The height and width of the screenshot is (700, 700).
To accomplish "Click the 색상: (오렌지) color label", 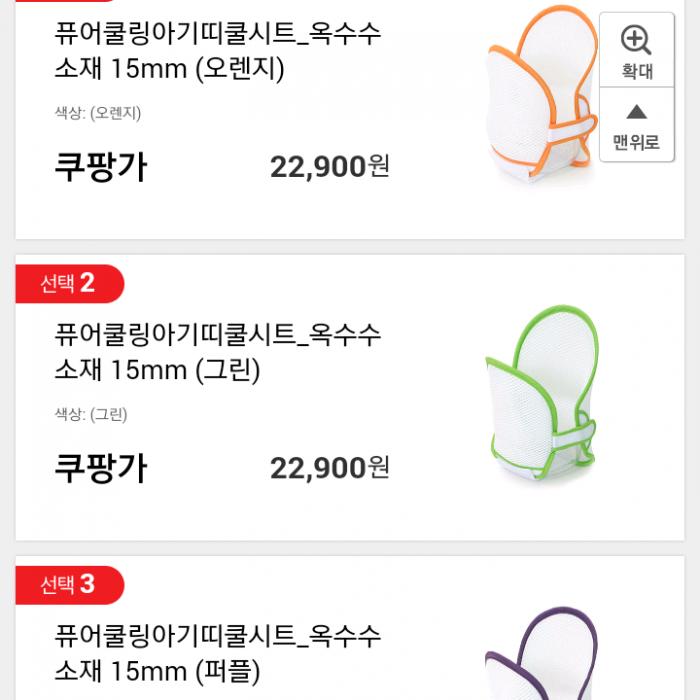I will point(97,113).
